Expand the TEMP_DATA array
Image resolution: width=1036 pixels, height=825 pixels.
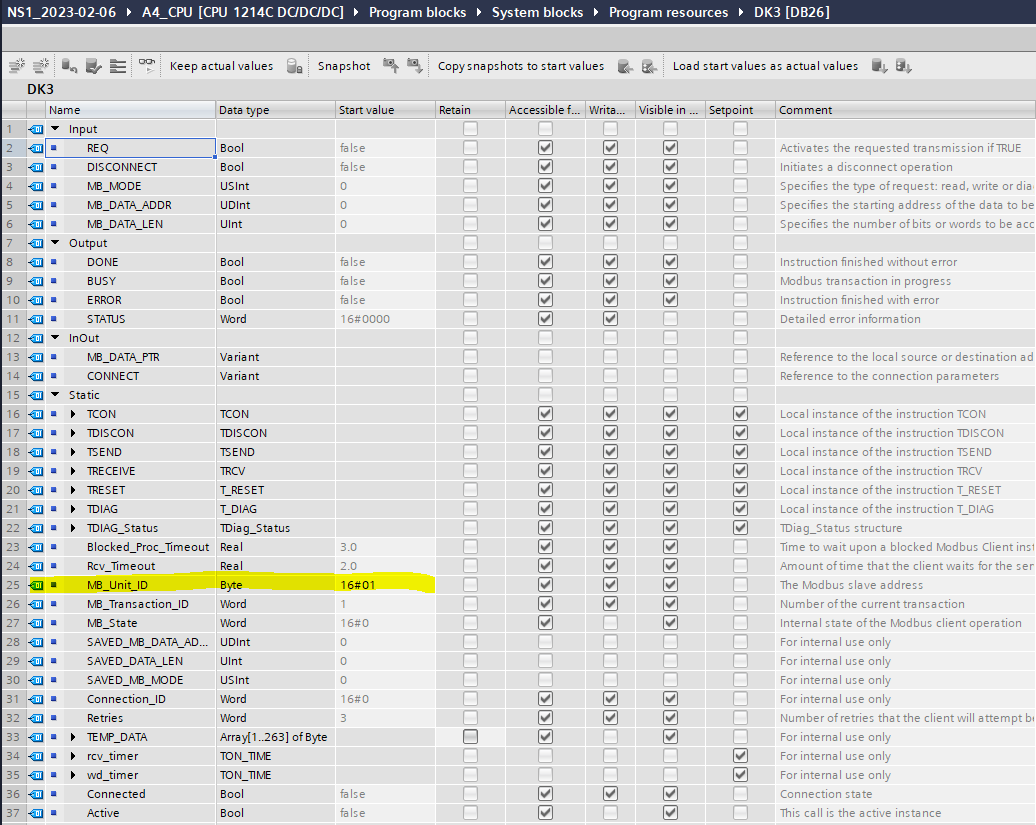point(73,737)
